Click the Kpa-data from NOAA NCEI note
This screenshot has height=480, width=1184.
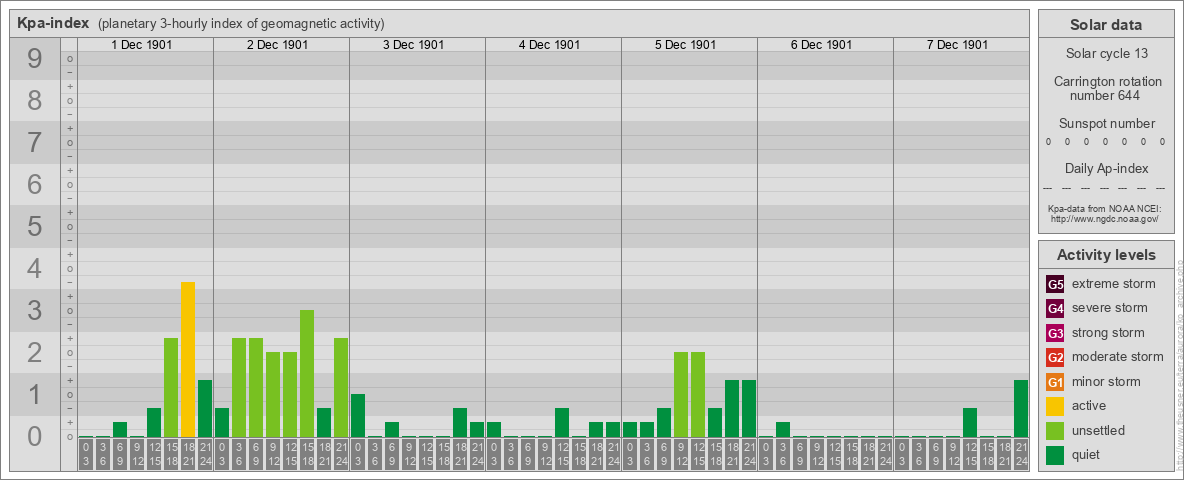click(x=1103, y=208)
